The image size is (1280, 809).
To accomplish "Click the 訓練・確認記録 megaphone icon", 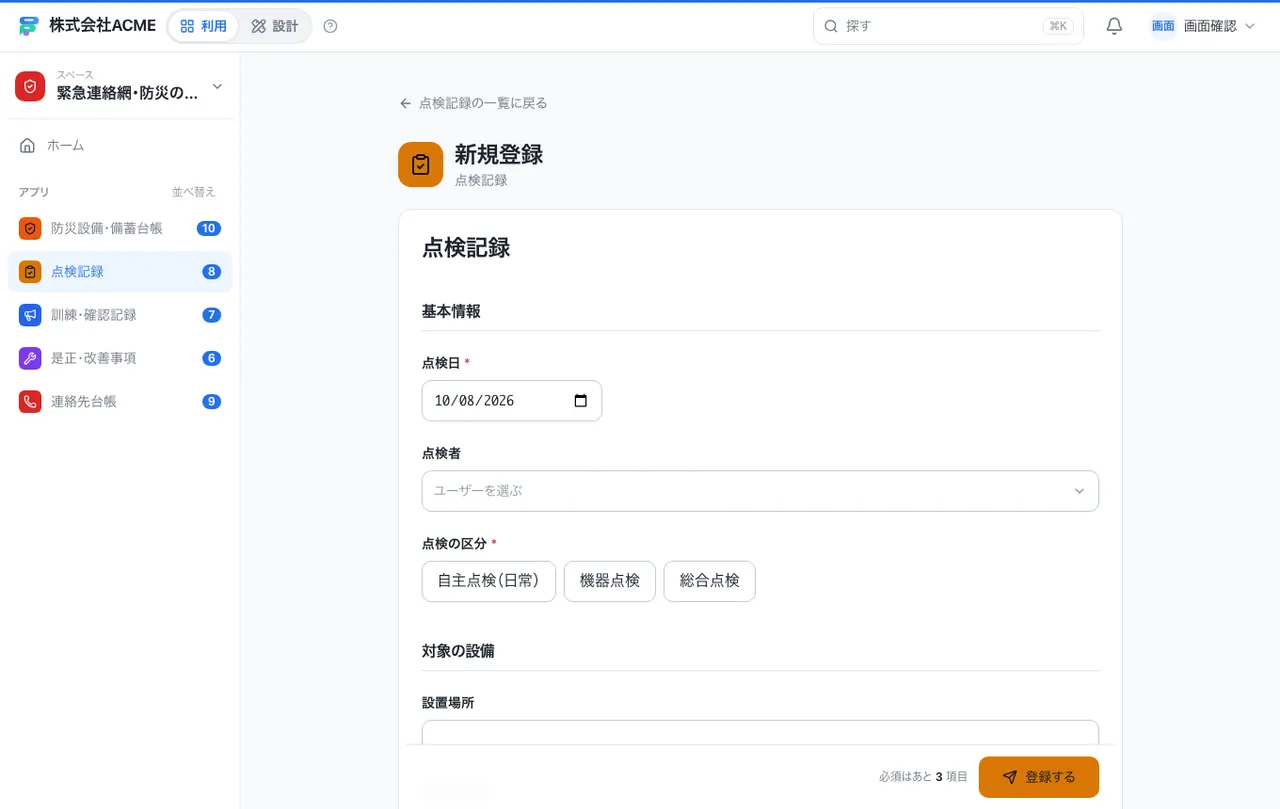I will point(30,315).
